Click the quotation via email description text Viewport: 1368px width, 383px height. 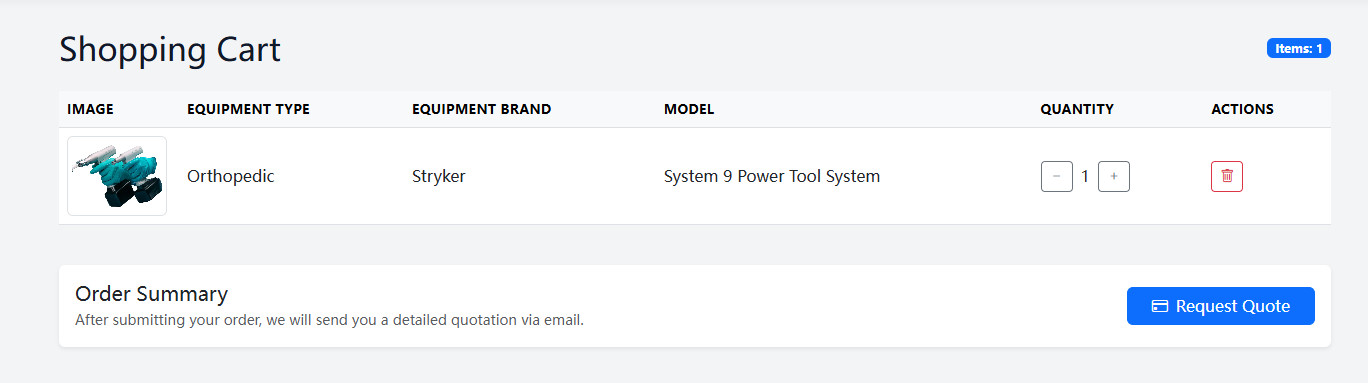pyautogui.click(x=329, y=321)
